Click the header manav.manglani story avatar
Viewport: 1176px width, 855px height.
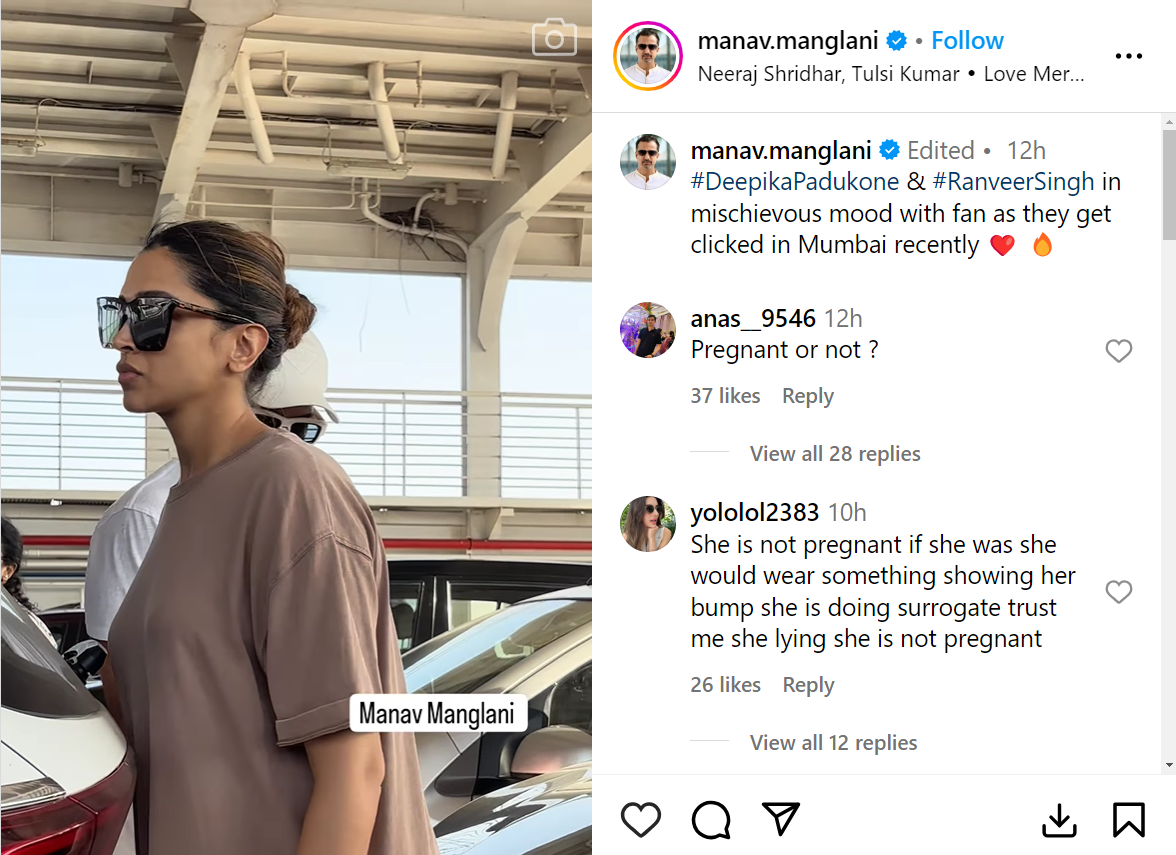tap(648, 56)
